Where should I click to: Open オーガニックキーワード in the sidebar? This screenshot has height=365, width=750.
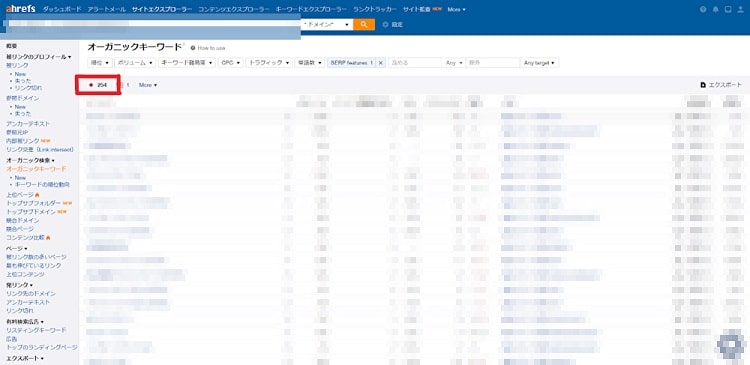pyautogui.click(x=36, y=169)
